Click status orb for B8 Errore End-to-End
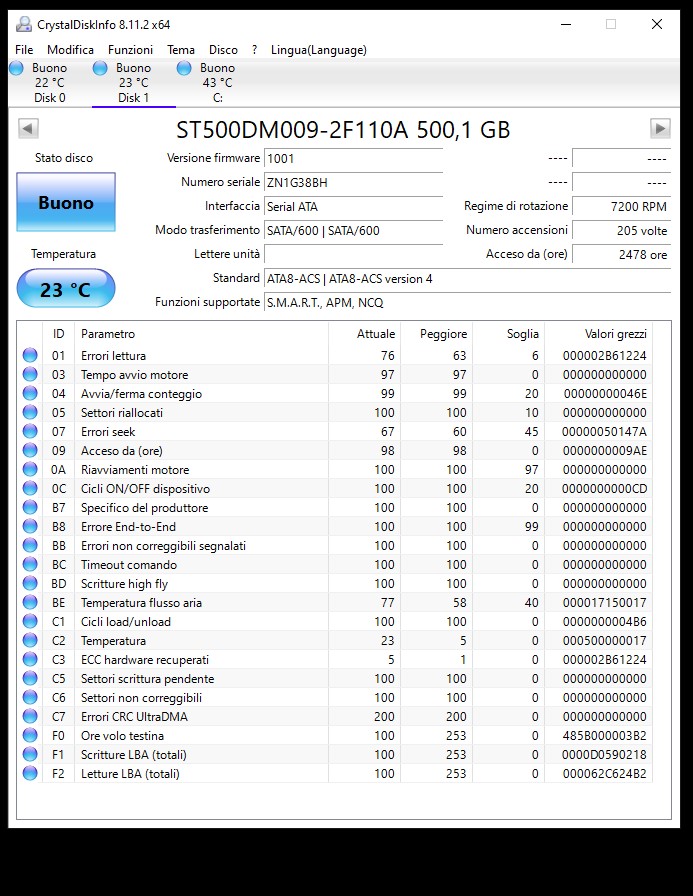This screenshot has width=693, height=896. point(30,526)
